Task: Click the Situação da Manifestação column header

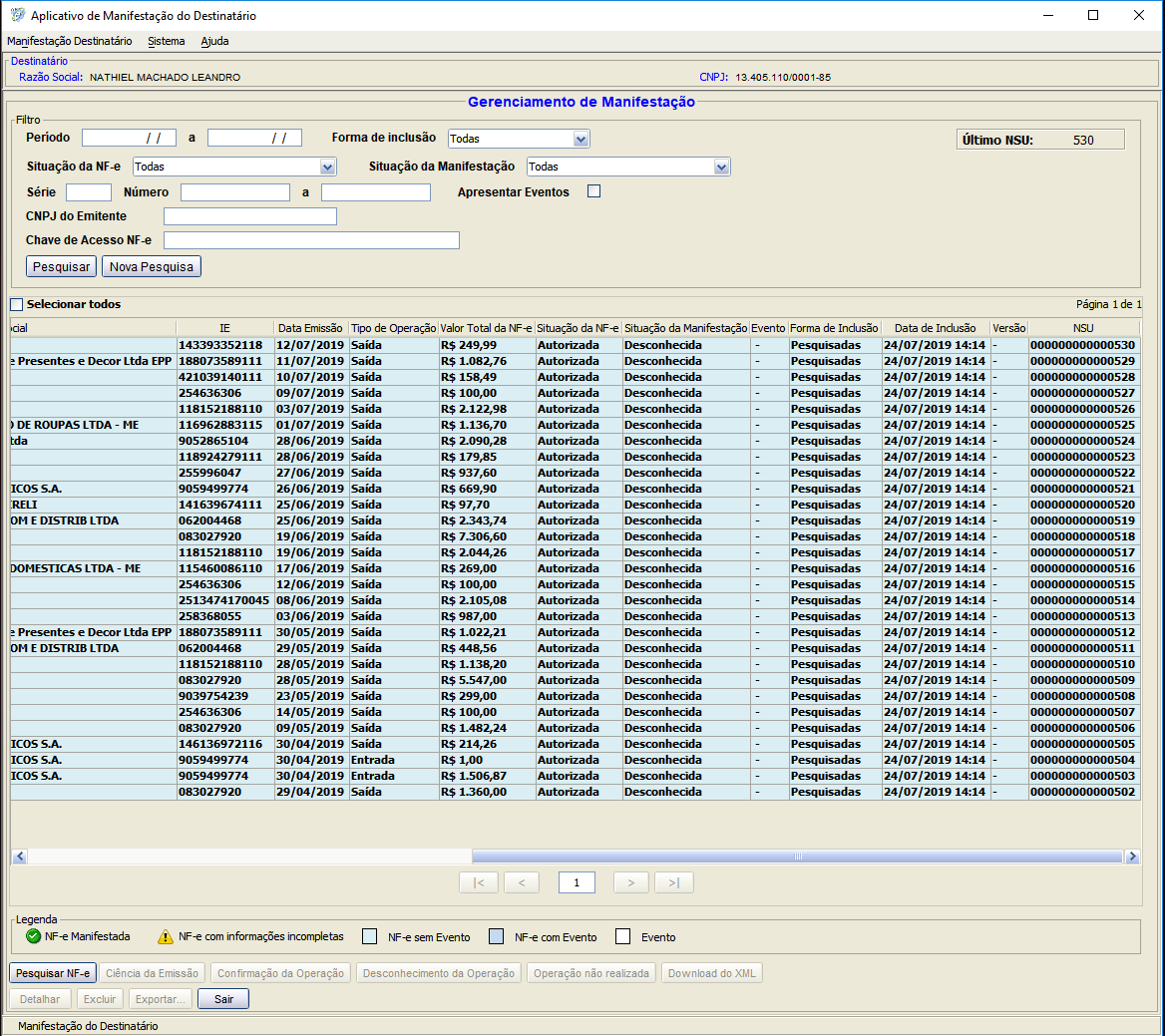Action: [x=686, y=328]
